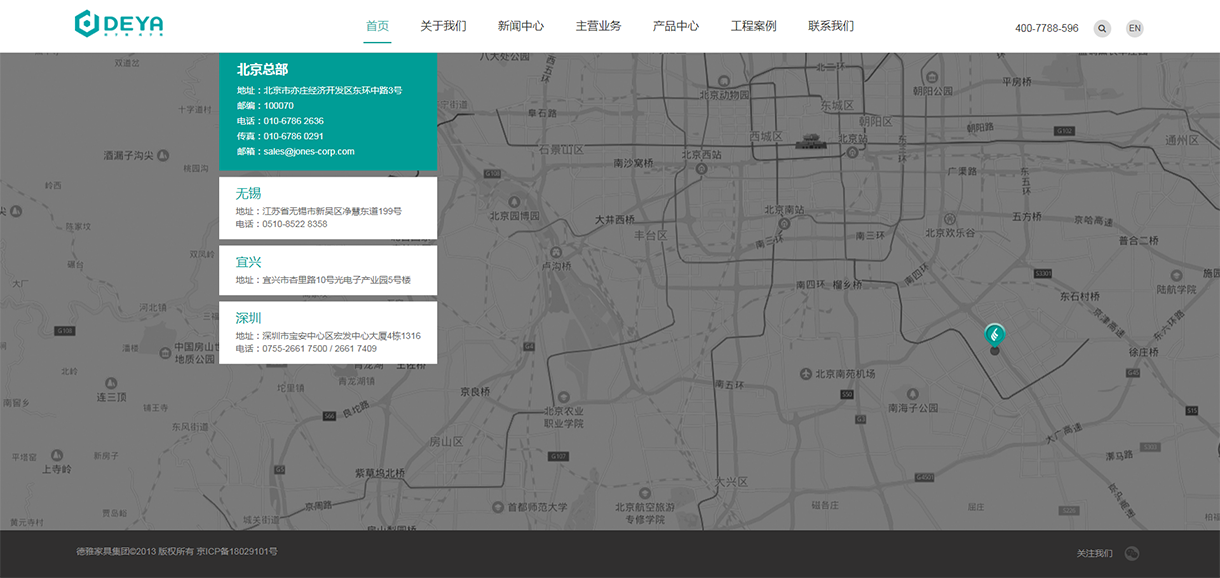Click Beijing address 东环中路3号 line
This screenshot has width=1220, height=578.
click(319, 91)
